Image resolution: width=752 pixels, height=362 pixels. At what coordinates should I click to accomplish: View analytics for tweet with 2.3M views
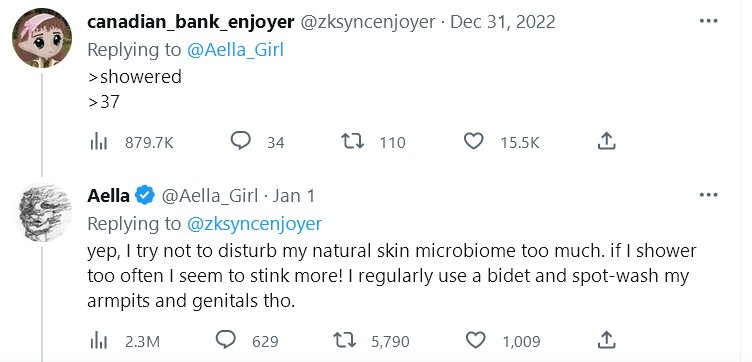click(x=99, y=341)
